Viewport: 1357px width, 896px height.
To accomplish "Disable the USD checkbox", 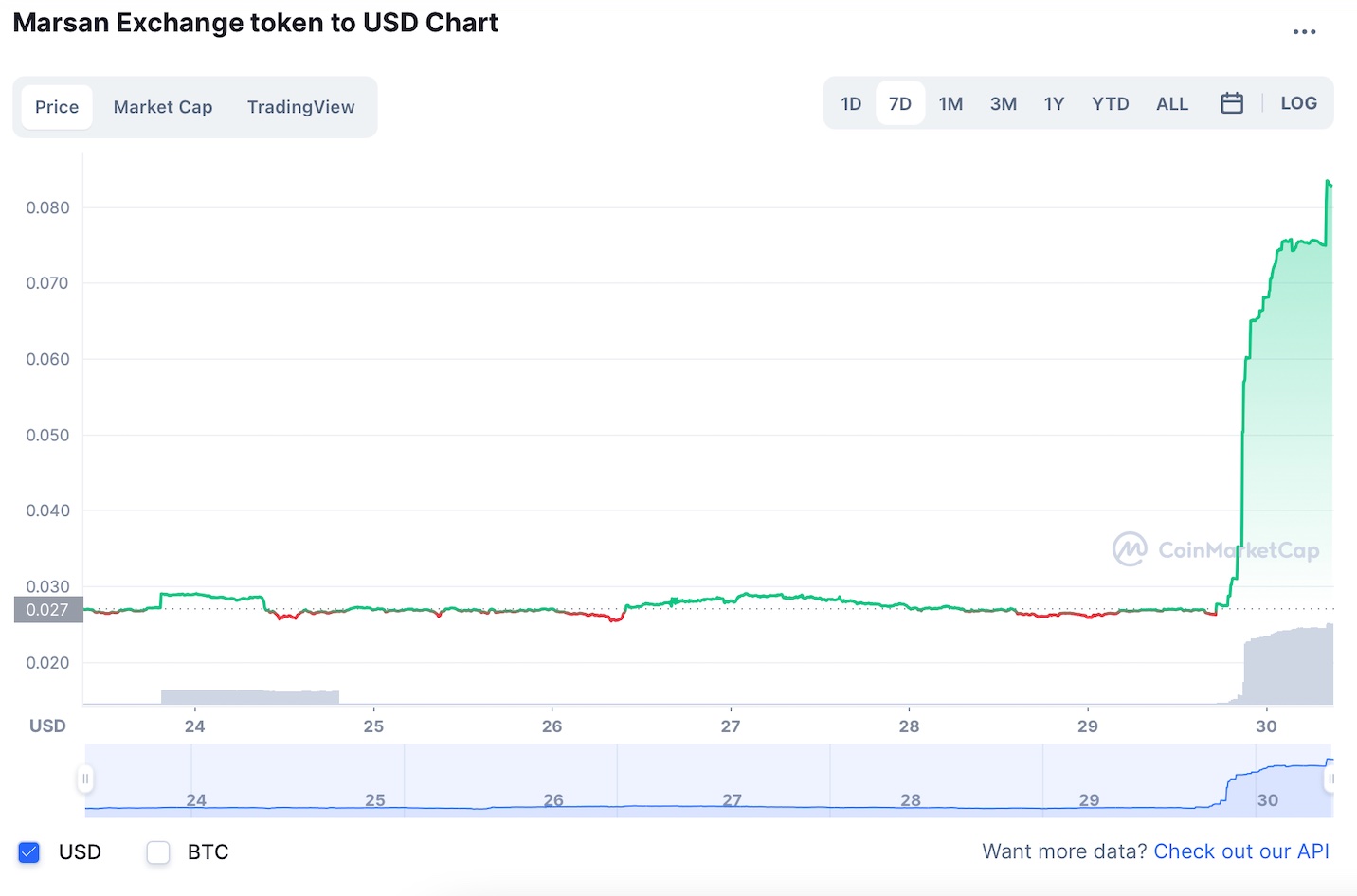I will (x=28, y=851).
